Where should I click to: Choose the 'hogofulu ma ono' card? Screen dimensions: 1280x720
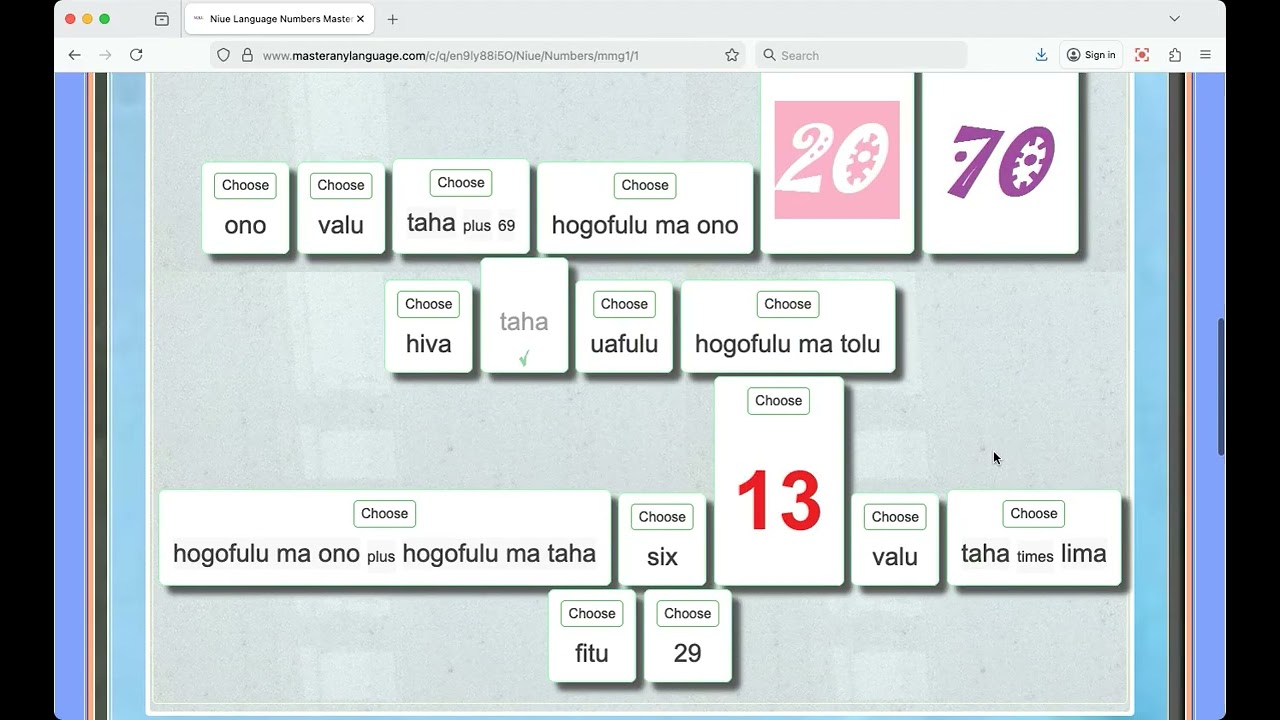tap(645, 185)
